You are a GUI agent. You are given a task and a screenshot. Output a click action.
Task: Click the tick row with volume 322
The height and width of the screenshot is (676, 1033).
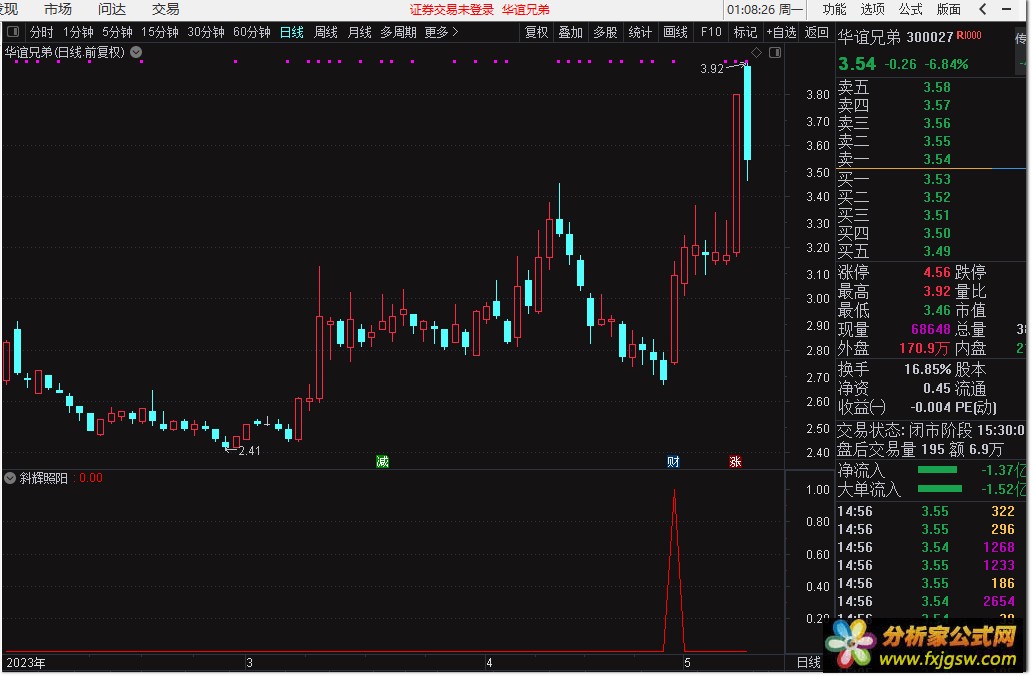pyautogui.click(x=926, y=511)
